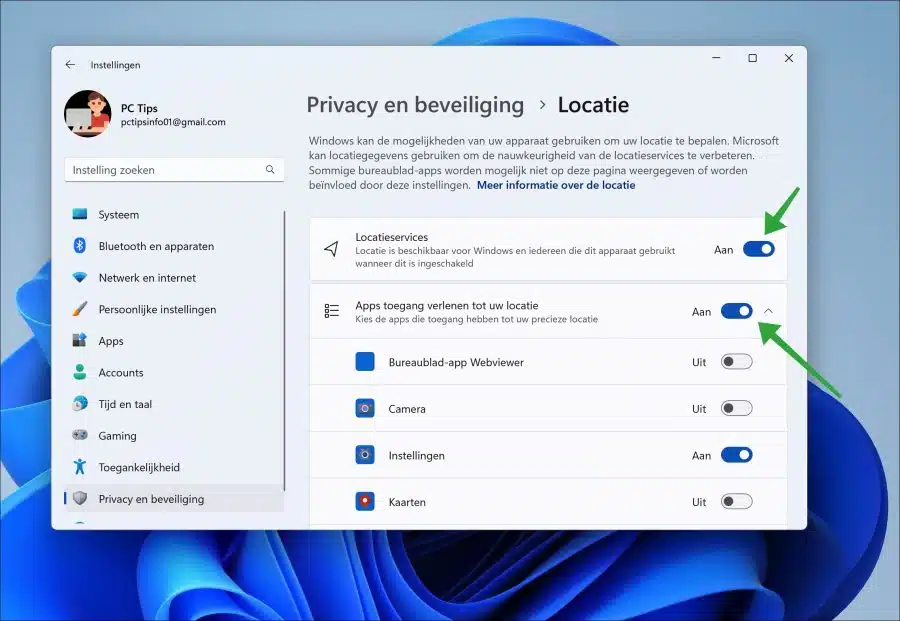Toggle Apps toegang verlenen tot uw locatie
Image resolution: width=900 pixels, height=621 pixels.
[x=736, y=311]
